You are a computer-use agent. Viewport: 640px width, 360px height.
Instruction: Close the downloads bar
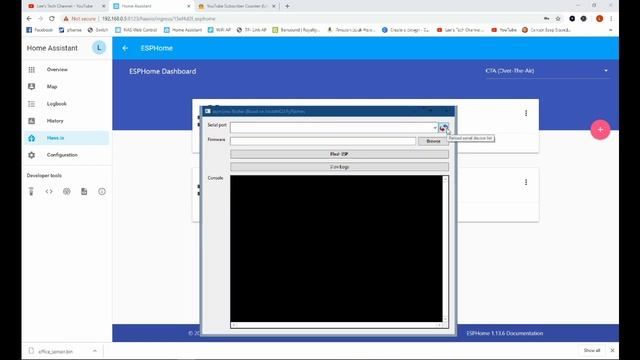point(612,351)
